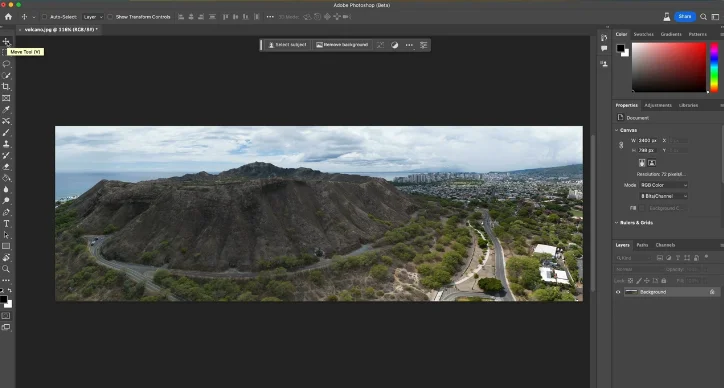Enable Show Transform Controls checkbox
Viewport: 724px width, 388px height.
tap(110, 17)
